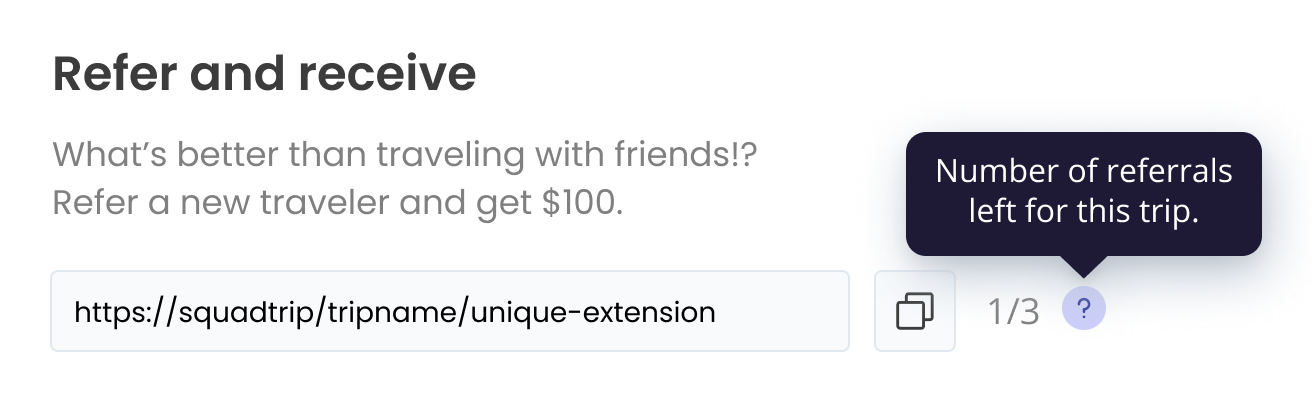Click the "Refer a new traveler" text line
This screenshot has height=402, width=1312.
[x=337, y=203]
